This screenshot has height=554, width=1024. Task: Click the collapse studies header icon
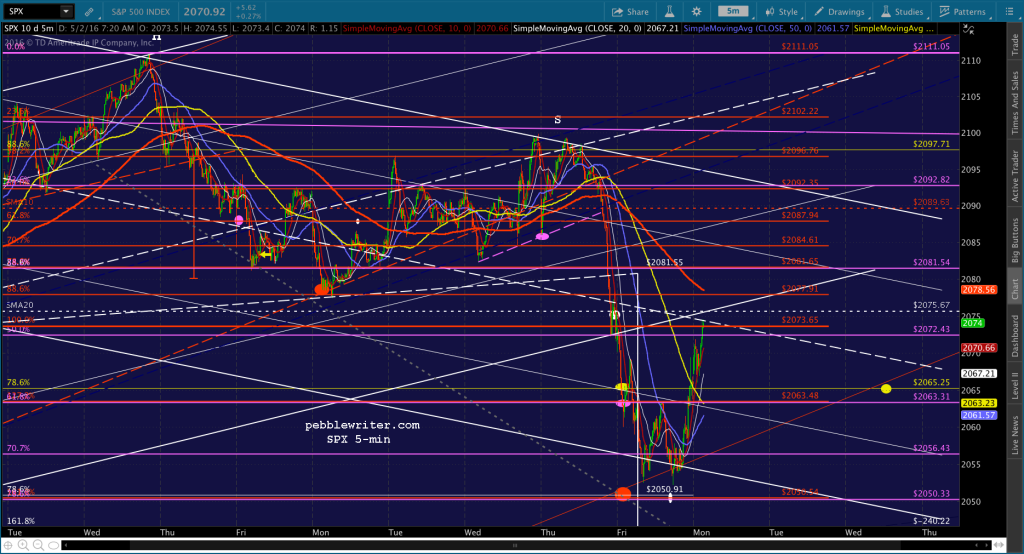coord(968,29)
